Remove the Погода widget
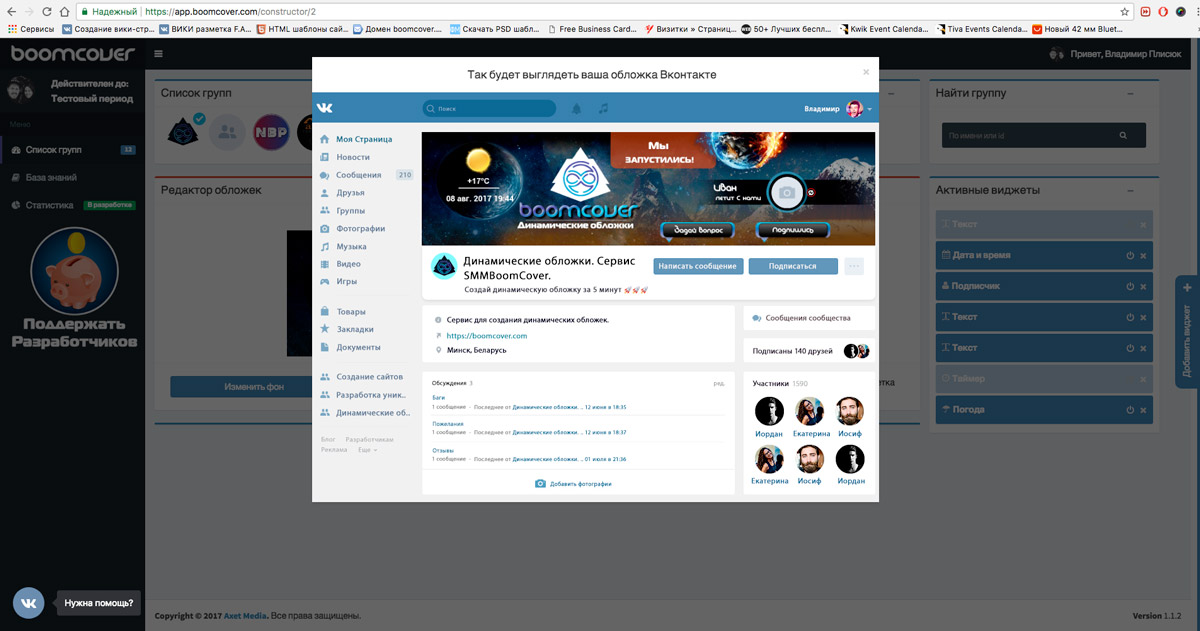 tap(1143, 410)
